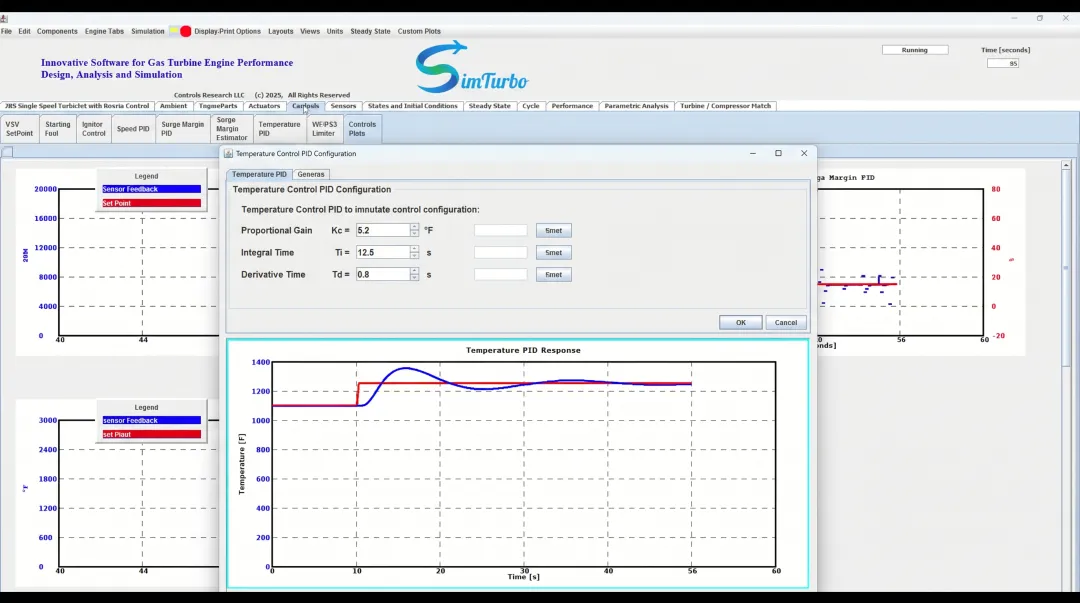Open the Temperature PID sub-tab in toolbar
Image resolution: width=1080 pixels, height=603 pixels.
click(279, 129)
